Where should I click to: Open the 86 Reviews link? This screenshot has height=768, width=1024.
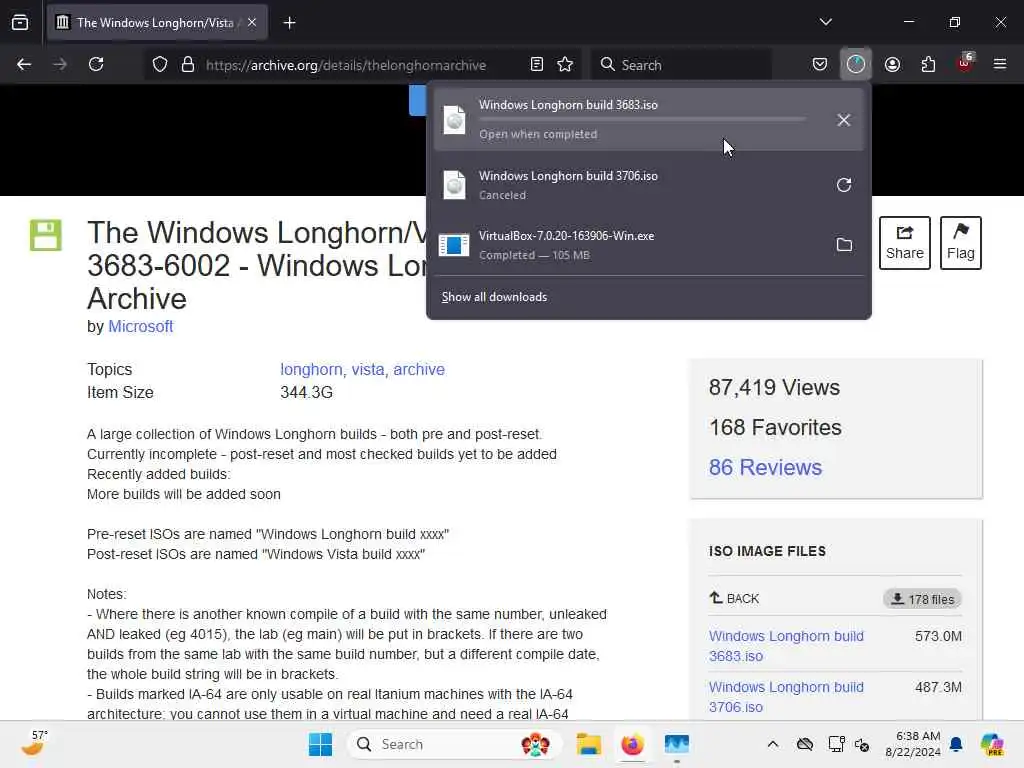point(765,468)
